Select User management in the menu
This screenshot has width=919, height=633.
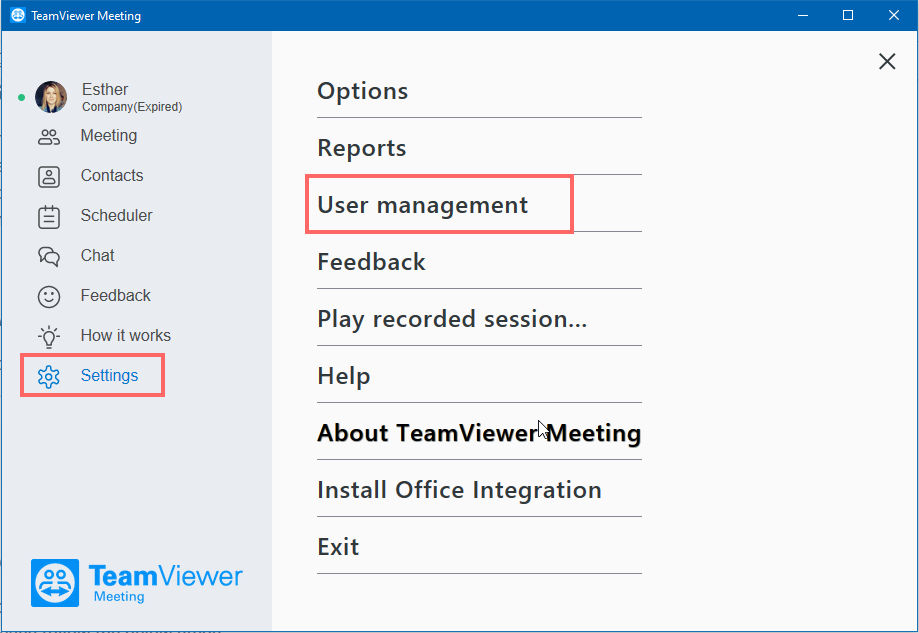pos(423,205)
